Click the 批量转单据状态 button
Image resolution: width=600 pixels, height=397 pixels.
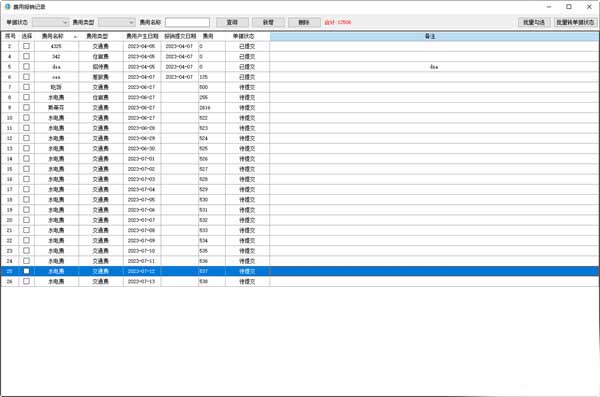tap(575, 22)
